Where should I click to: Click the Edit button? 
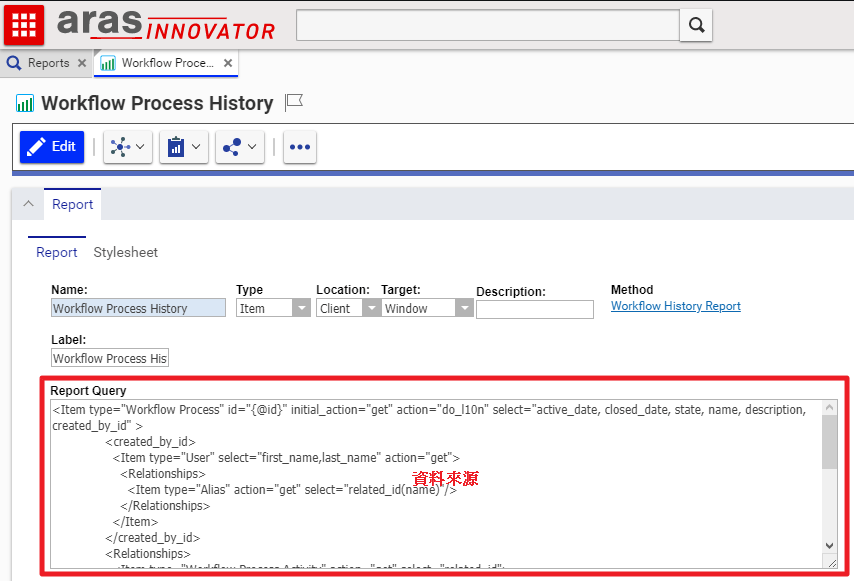52,147
